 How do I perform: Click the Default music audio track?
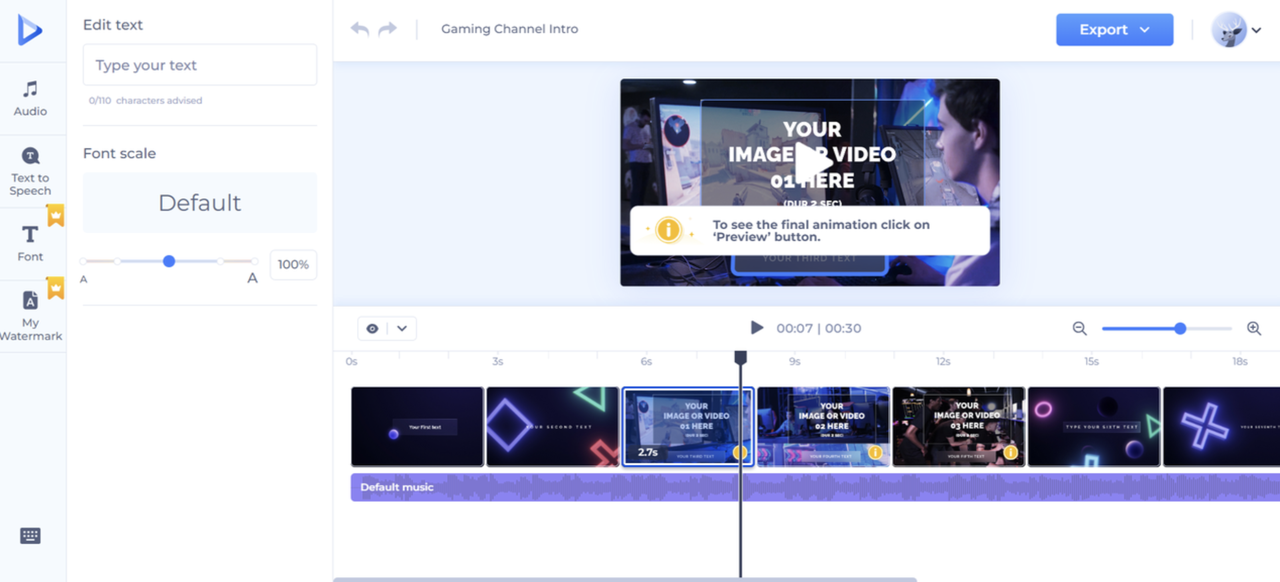coord(815,487)
